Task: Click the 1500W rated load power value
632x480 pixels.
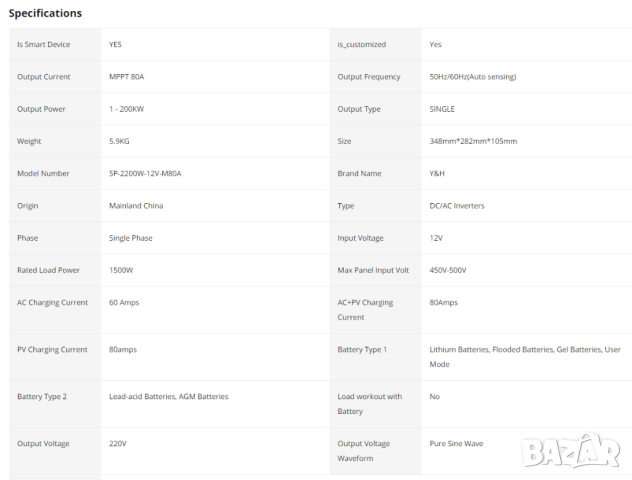Action: point(121,270)
